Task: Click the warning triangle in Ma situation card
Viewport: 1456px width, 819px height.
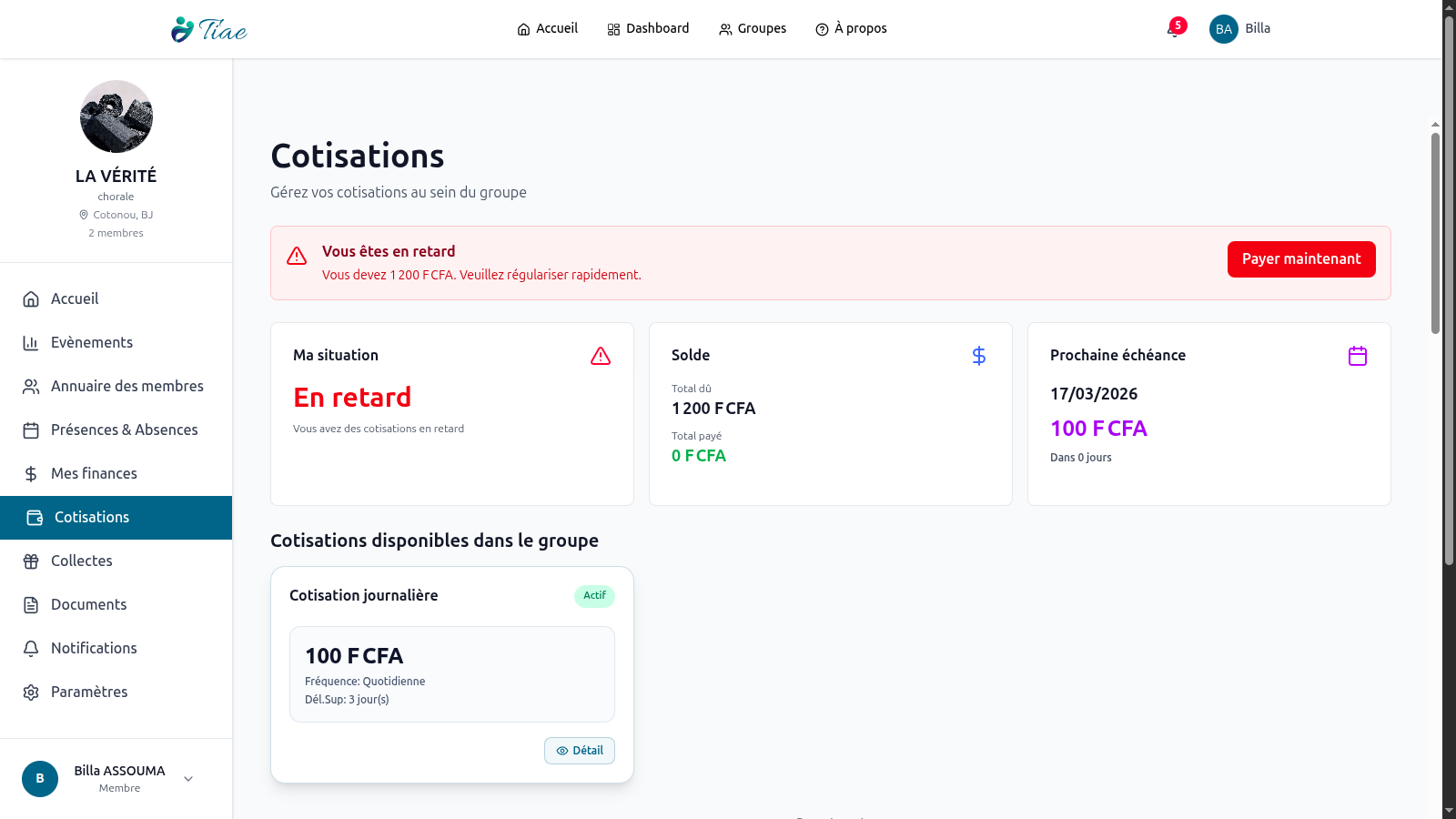Action: click(x=601, y=356)
